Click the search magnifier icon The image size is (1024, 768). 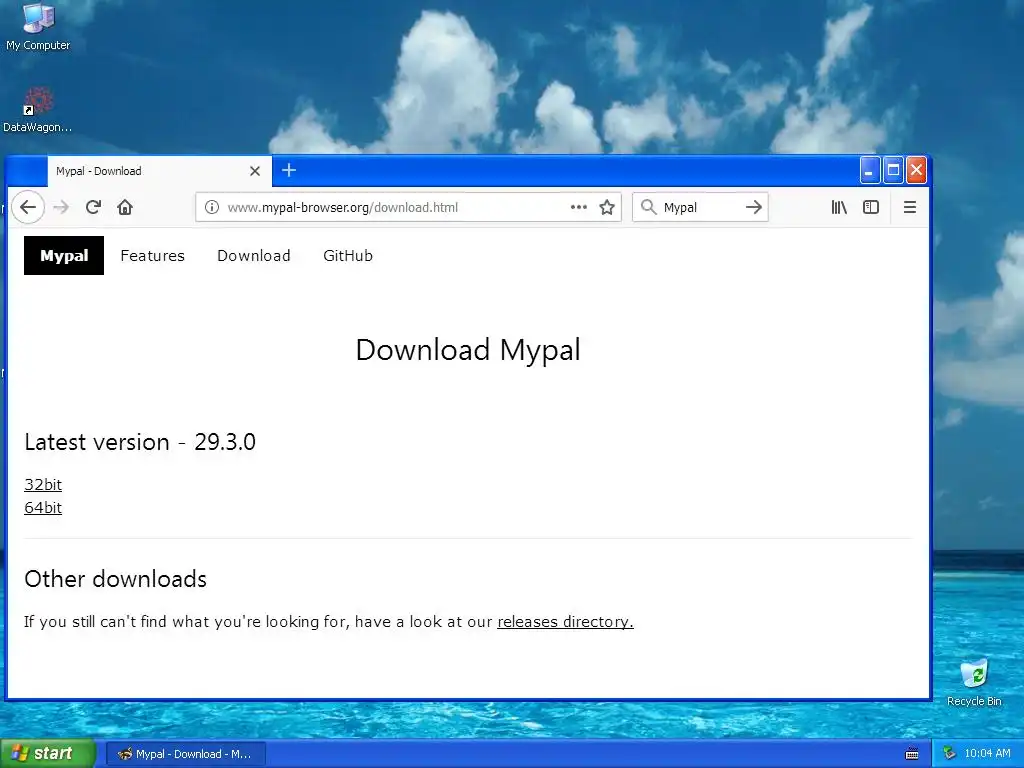click(x=648, y=207)
